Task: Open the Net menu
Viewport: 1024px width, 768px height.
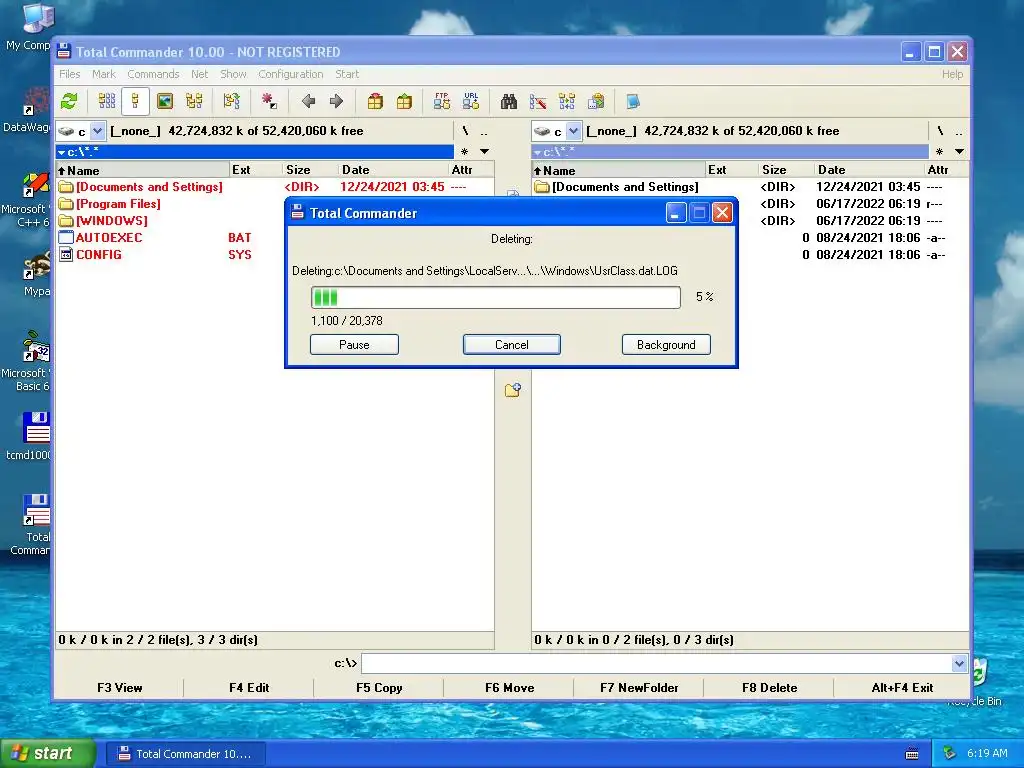Action: point(199,74)
